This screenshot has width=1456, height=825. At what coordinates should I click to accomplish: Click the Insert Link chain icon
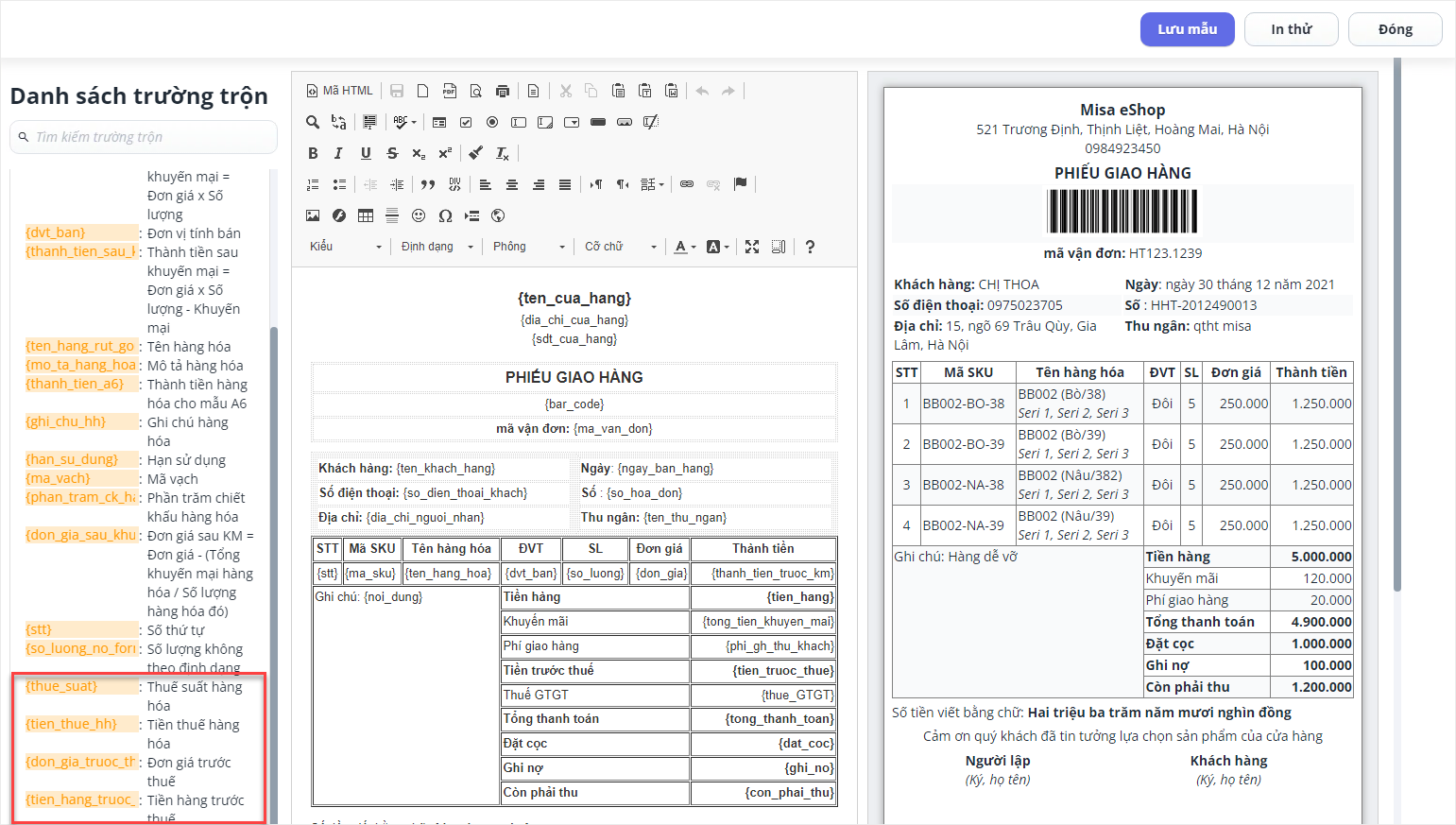(x=687, y=184)
